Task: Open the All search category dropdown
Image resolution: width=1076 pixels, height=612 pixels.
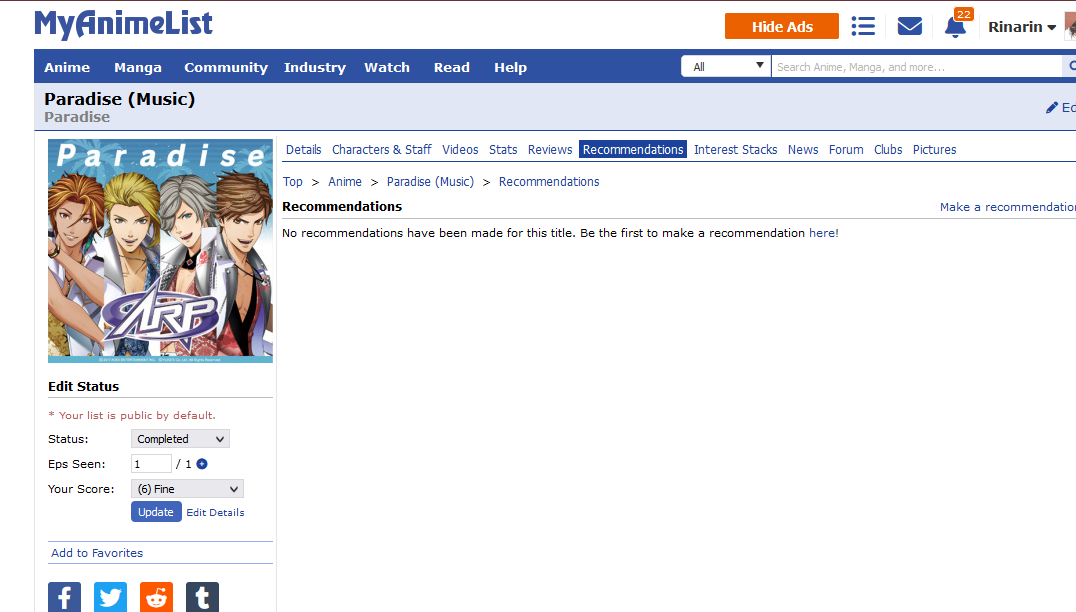Action: point(726,67)
